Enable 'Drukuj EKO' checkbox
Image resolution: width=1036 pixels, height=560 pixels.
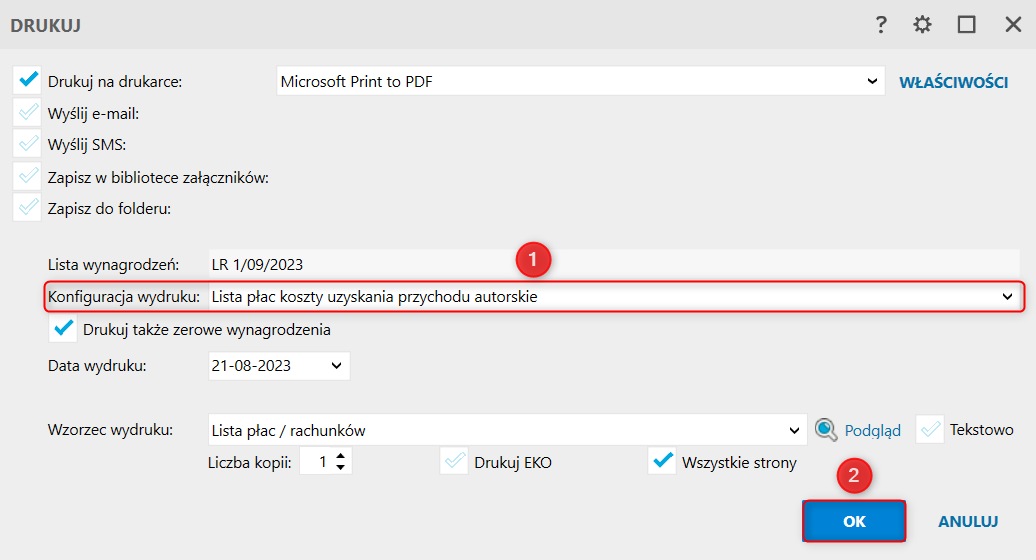point(455,462)
